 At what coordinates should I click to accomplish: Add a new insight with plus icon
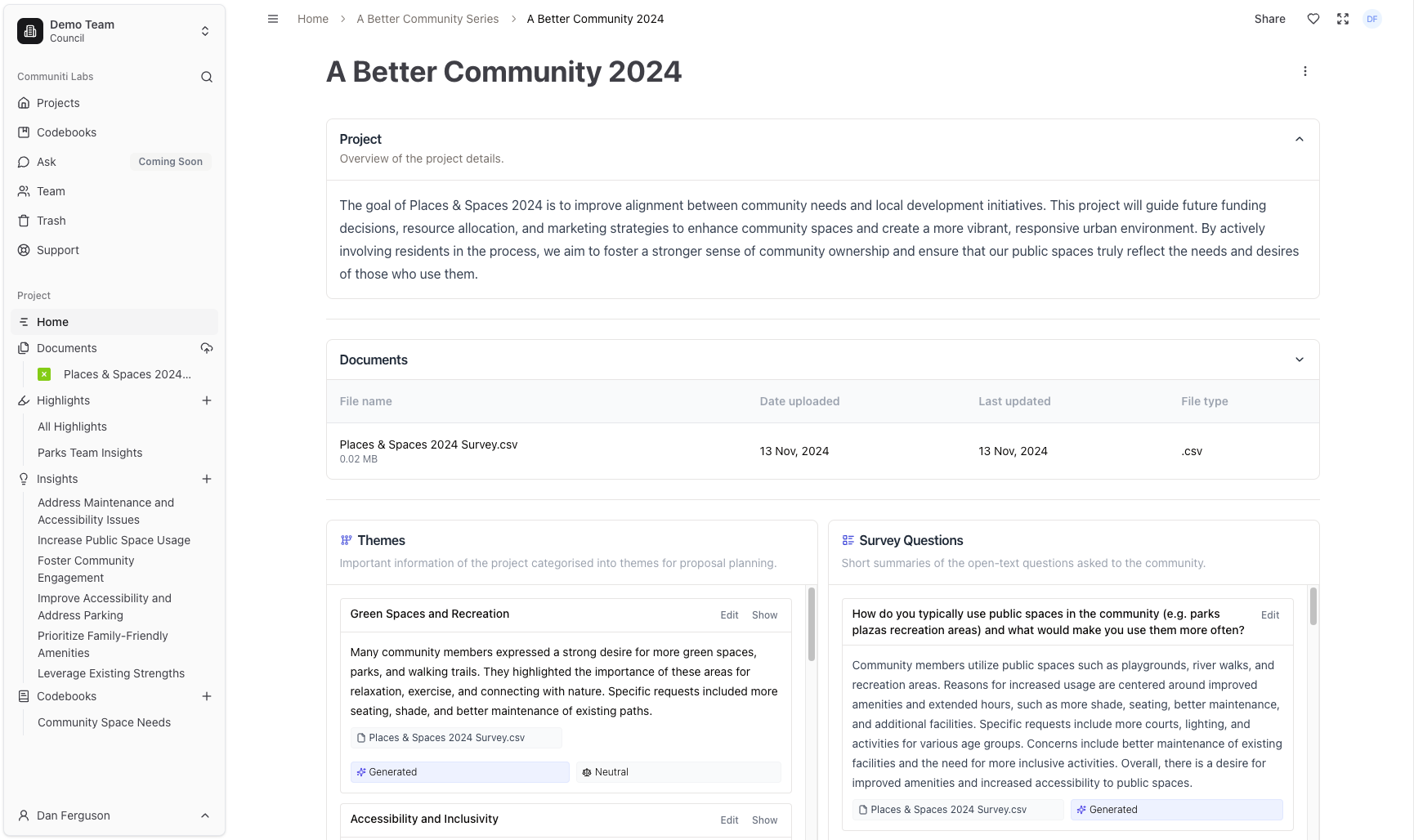point(207,479)
